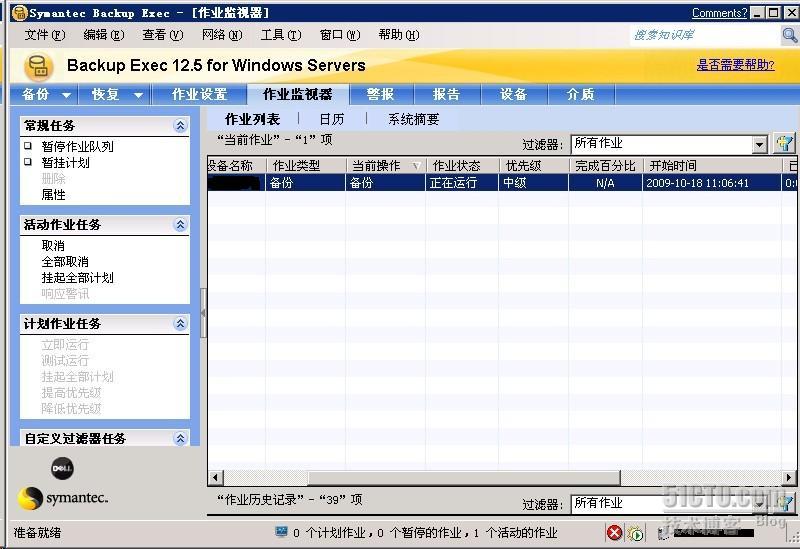
Task: Sort by 作业类型 column header
Action: click(306, 166)
